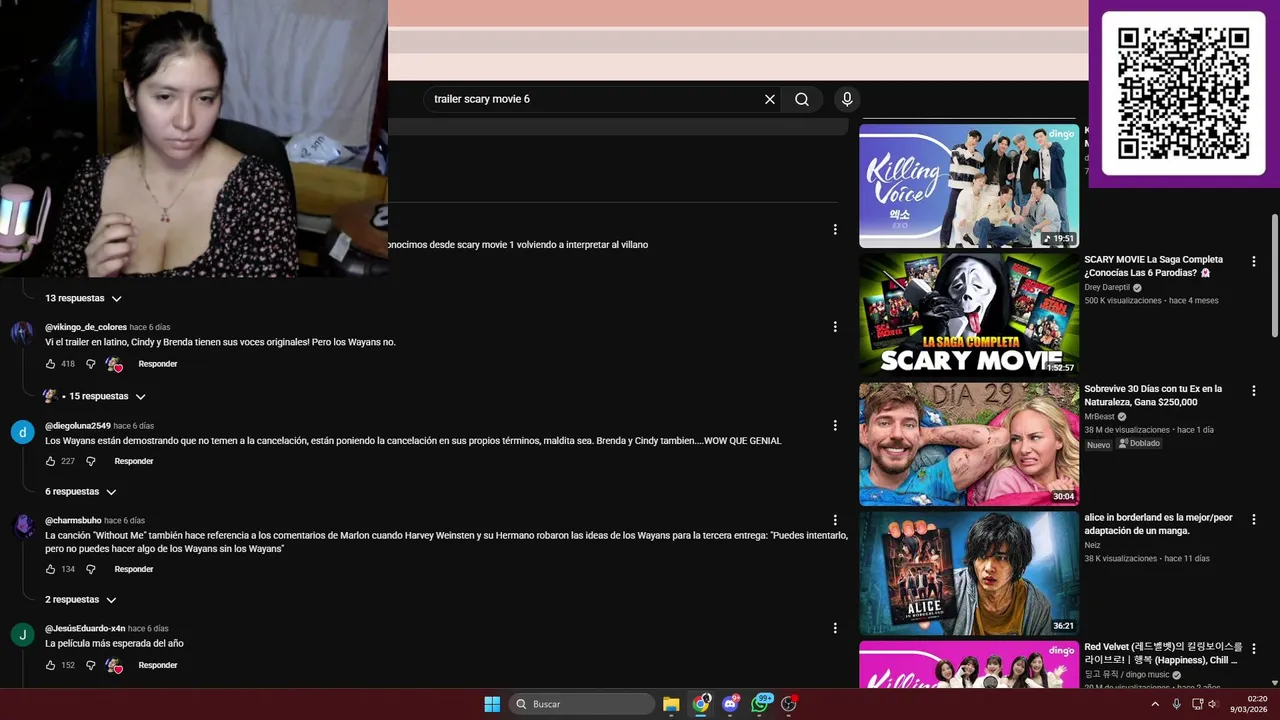Open the MrBeast channel name
This screenshot has width=1280, height=720.
coord(1099,416)
